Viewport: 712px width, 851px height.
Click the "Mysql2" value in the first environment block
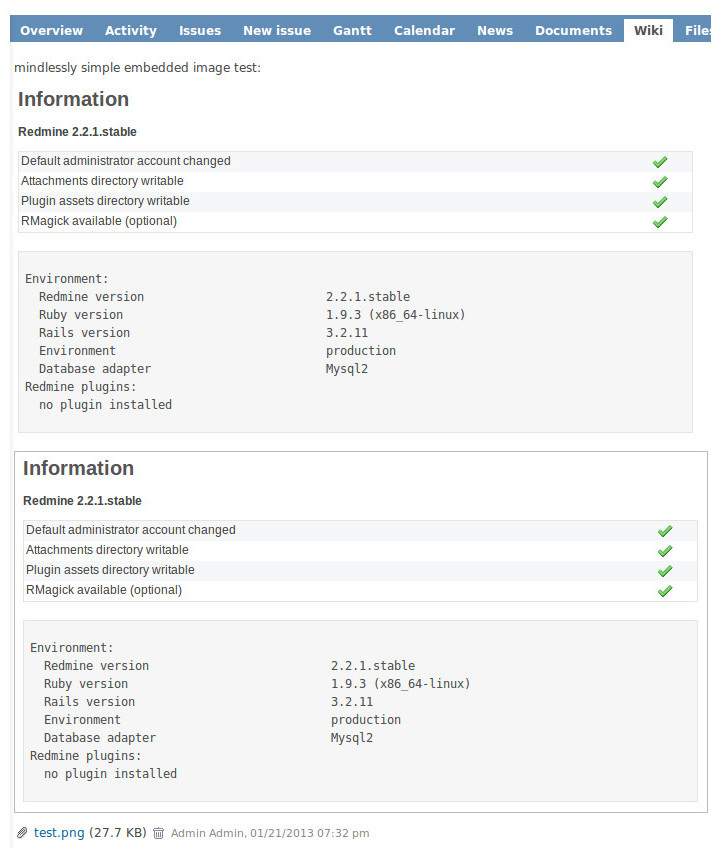point(347,369)
